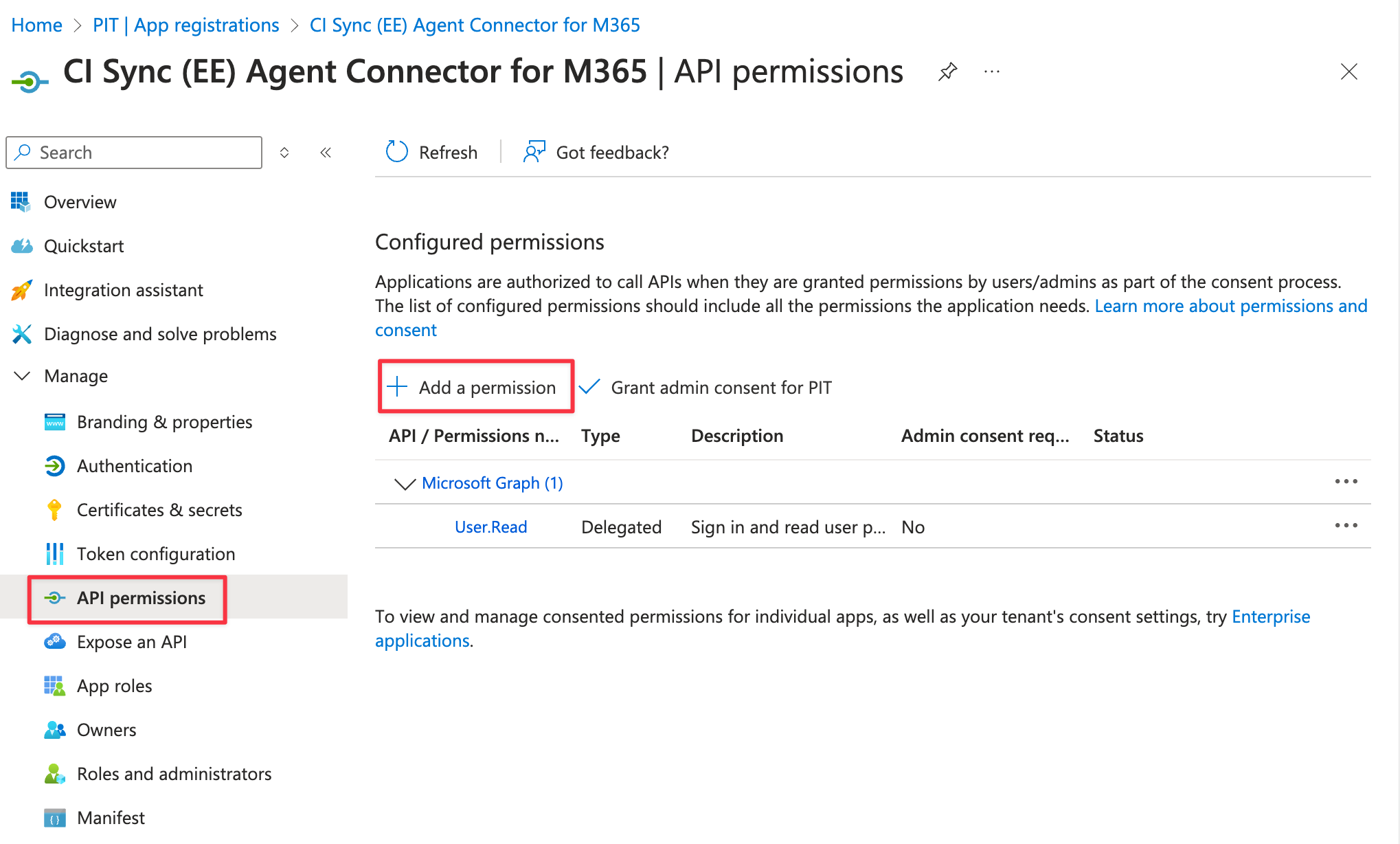Click the 'Delegated' type cell
Viewport: 1400px width, 844px height.
622,527
